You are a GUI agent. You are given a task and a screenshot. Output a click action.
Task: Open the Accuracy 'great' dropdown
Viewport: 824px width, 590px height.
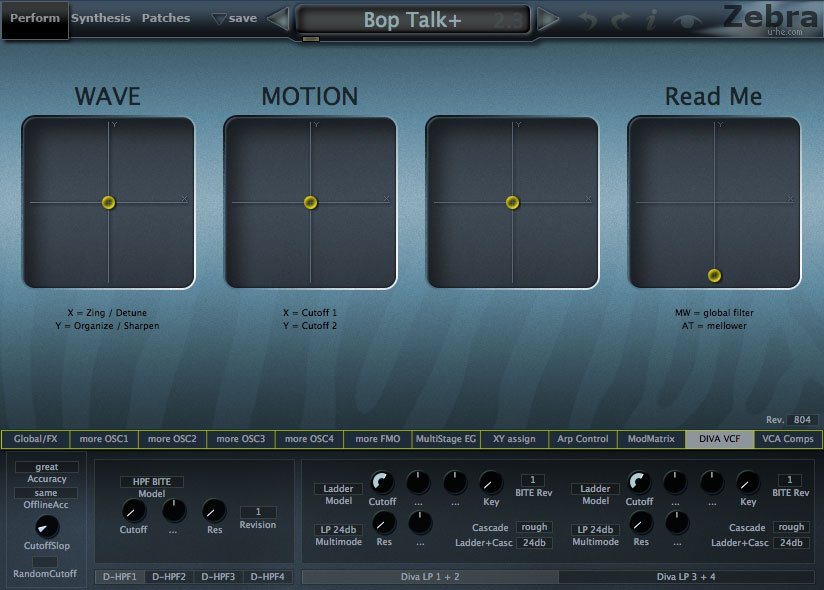pyautogui.click(x=47, y=467)
